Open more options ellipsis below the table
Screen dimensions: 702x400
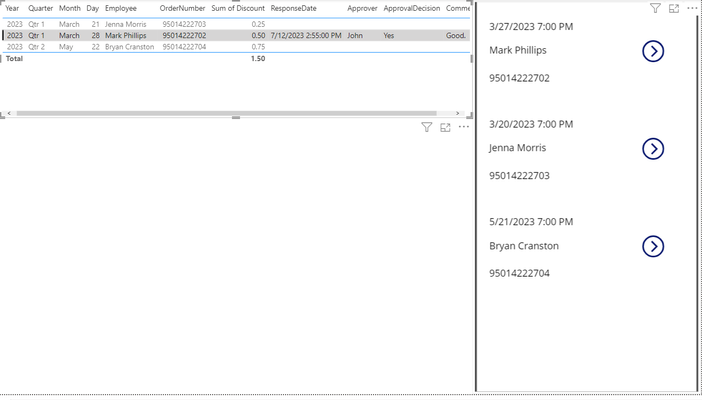point(464,127)
